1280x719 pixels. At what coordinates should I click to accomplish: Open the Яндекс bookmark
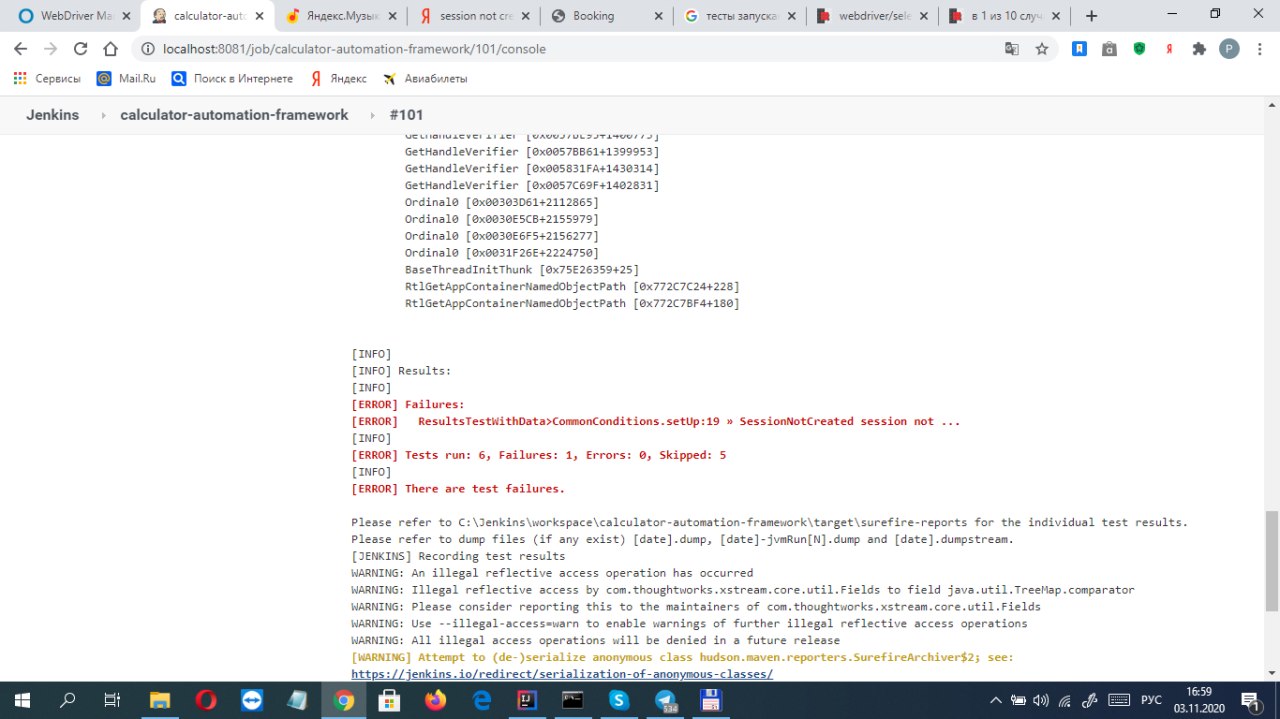(x=338, y=78)
